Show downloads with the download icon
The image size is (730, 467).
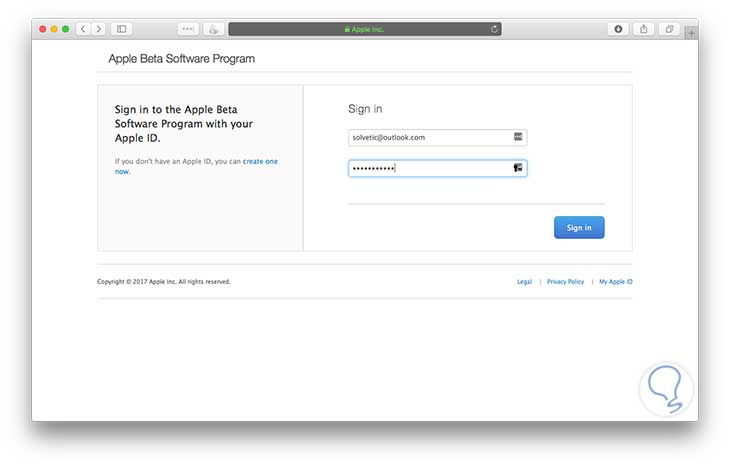[618, 29]
